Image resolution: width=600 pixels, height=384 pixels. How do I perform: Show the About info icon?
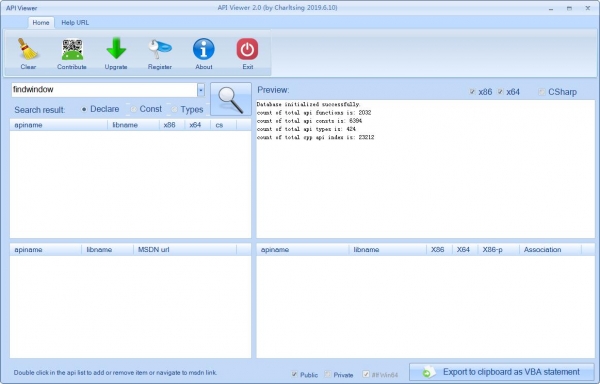(204, 49)
